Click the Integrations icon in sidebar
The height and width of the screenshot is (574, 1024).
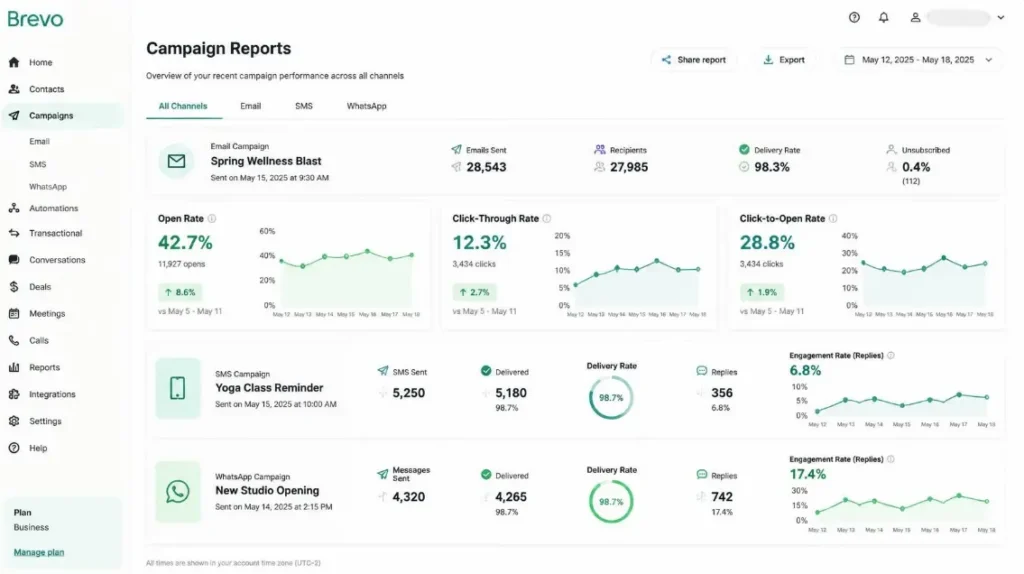point(14,394)
